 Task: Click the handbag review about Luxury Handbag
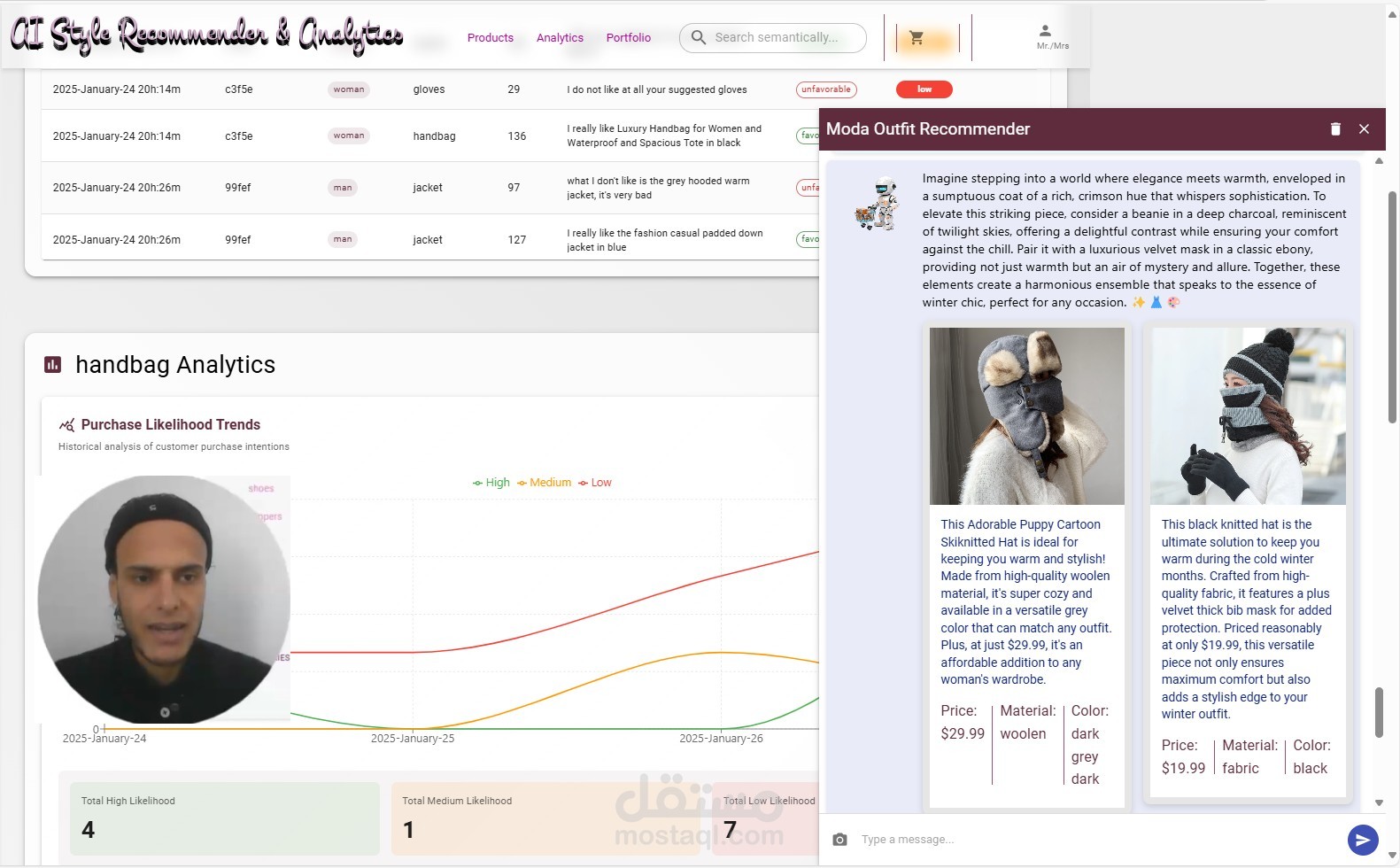[x=664, y=136]
